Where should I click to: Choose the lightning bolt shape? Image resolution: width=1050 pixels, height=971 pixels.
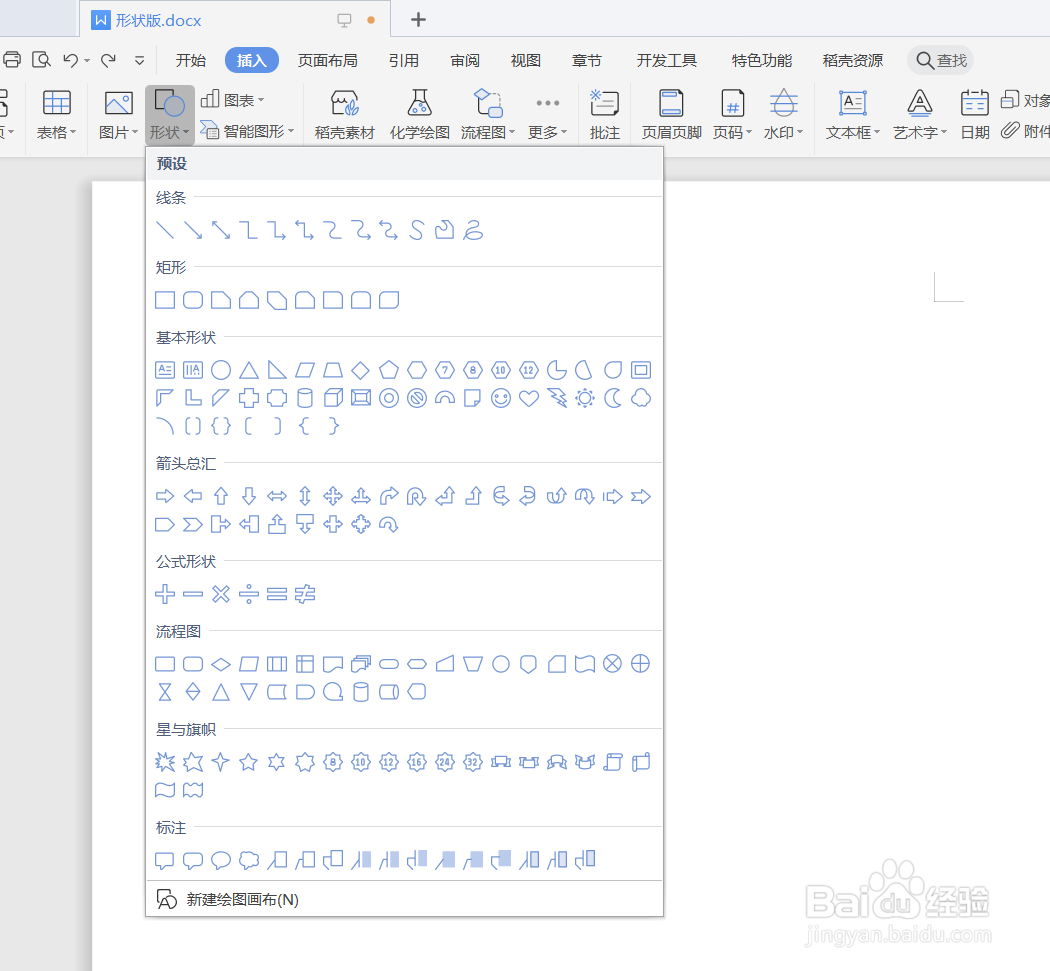point(557,398)
